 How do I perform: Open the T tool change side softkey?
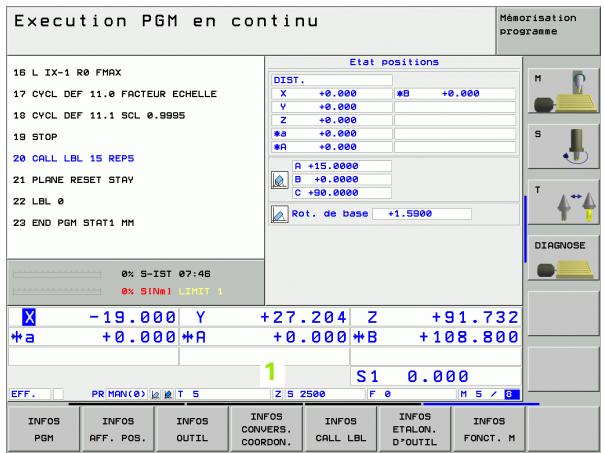click(563, 202)
